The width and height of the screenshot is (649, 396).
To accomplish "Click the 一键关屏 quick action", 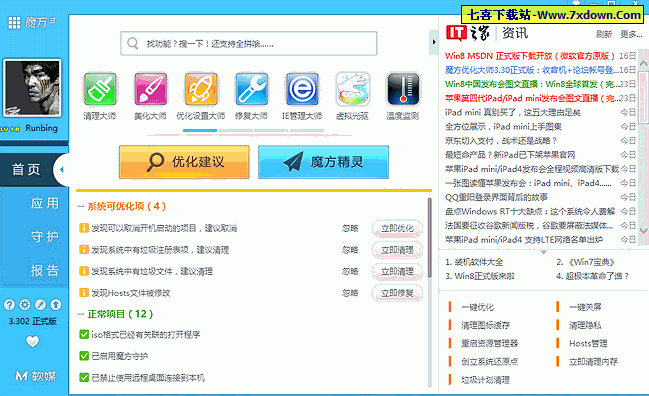I will pos(585,307).
